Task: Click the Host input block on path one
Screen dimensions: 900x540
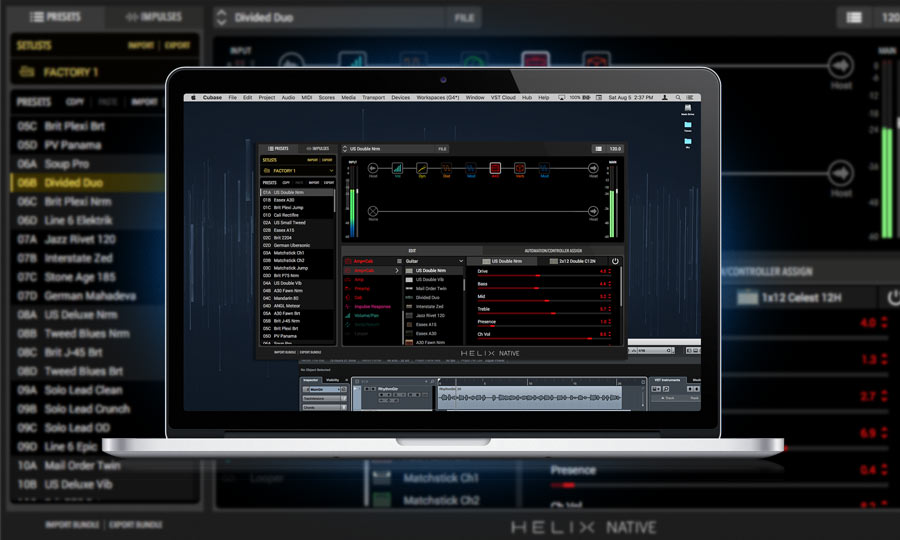Action: [373, 168]
